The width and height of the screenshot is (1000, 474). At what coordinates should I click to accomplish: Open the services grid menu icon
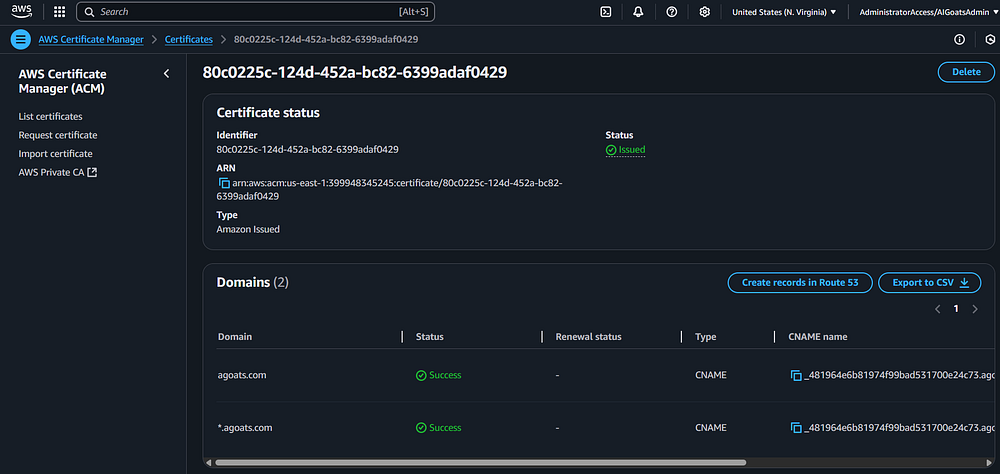point(60,12)
